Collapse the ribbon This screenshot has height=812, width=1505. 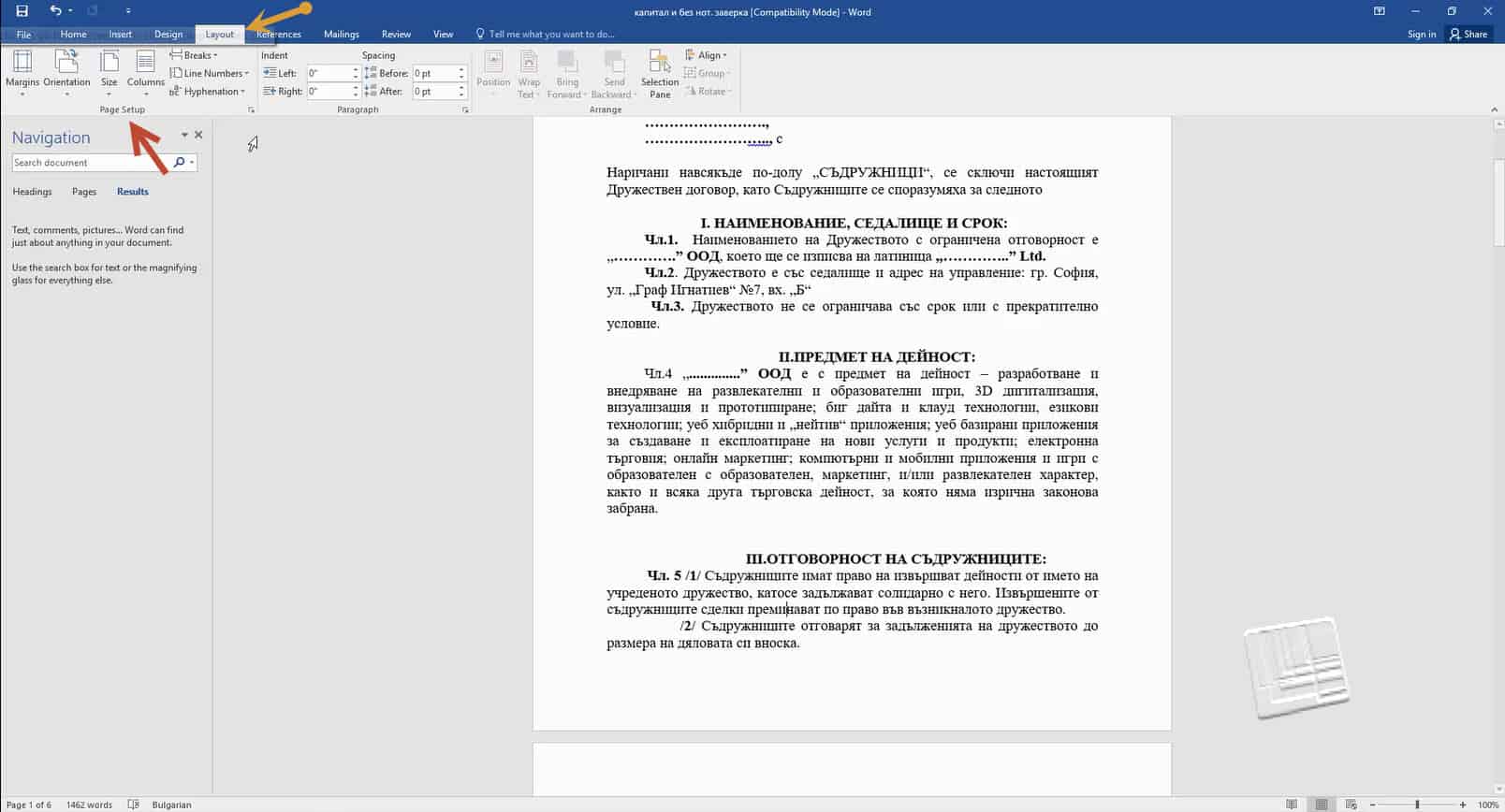pyautogui.click(x=1494, y=110)
